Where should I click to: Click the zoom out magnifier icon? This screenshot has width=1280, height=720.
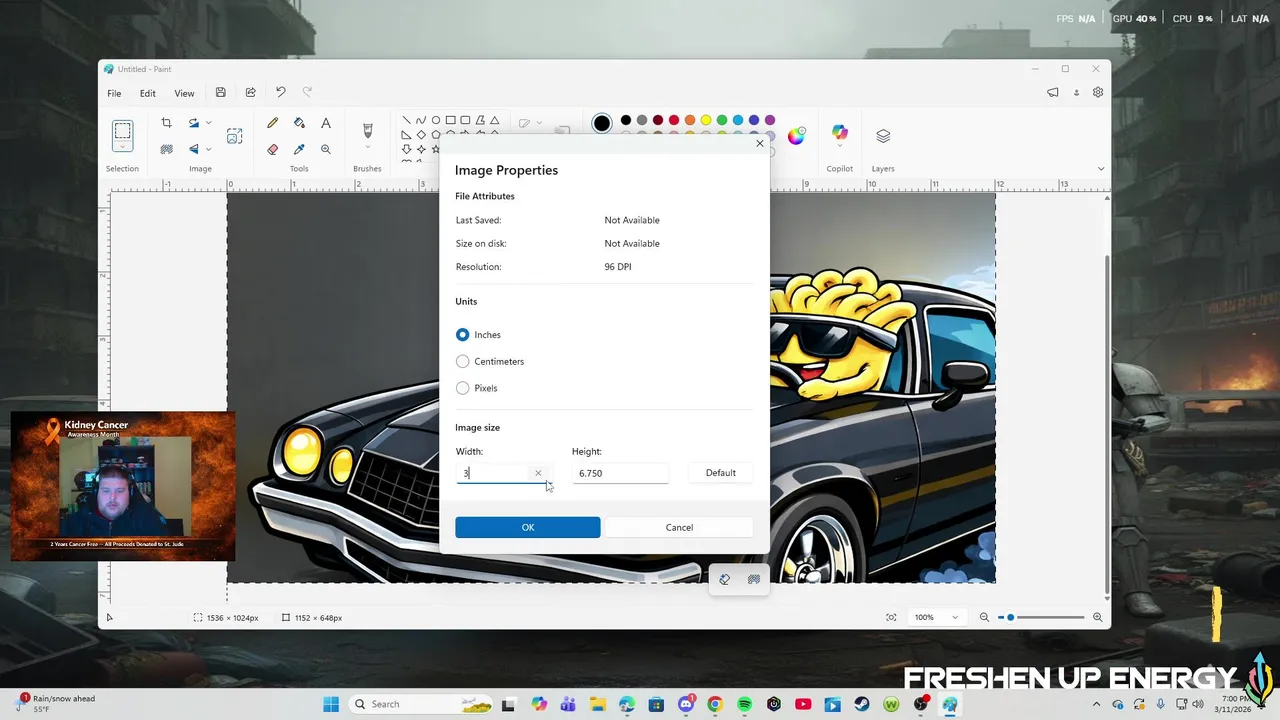984,618
